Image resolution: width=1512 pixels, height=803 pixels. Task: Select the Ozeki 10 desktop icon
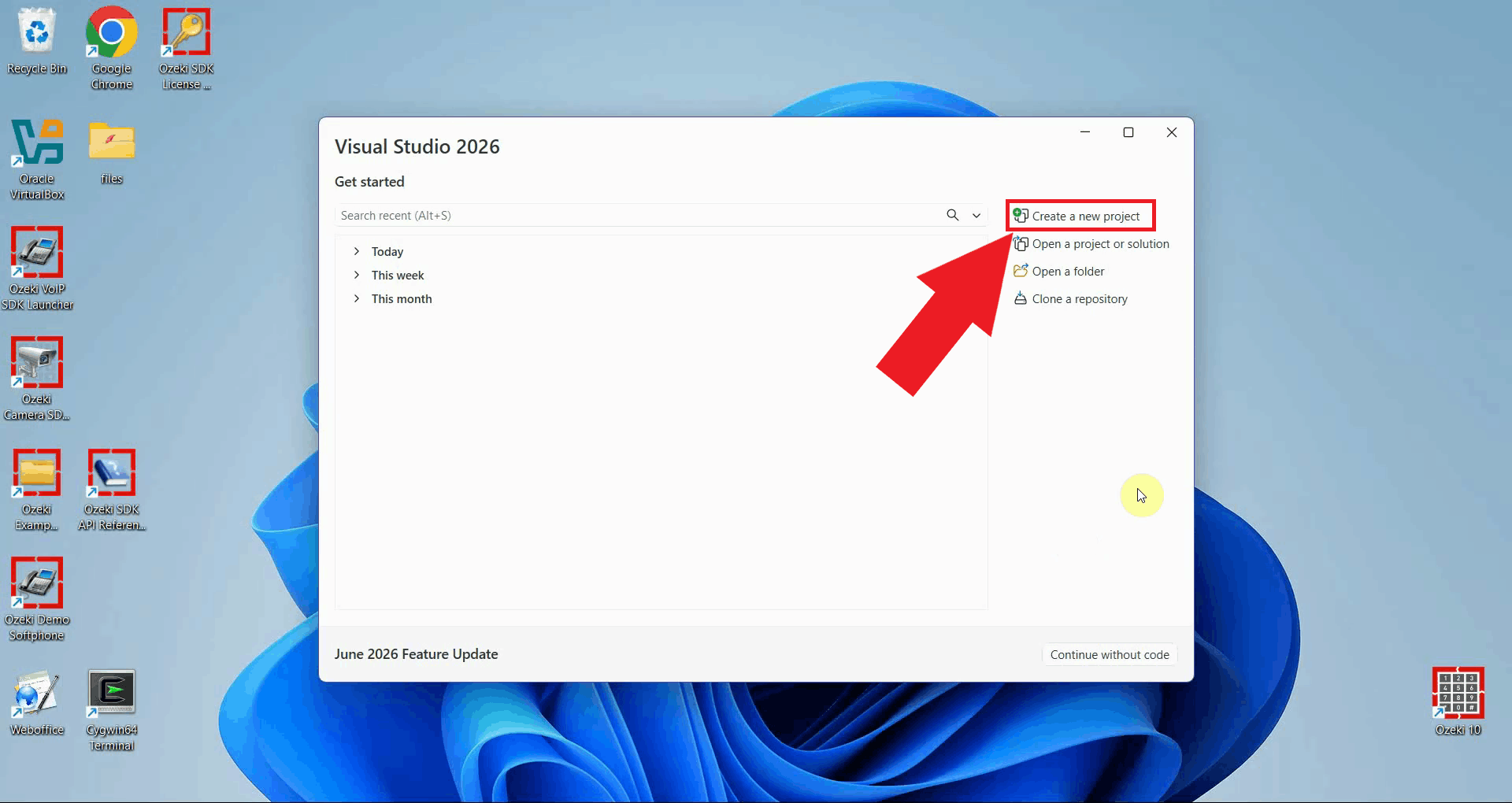(1458, 701)
